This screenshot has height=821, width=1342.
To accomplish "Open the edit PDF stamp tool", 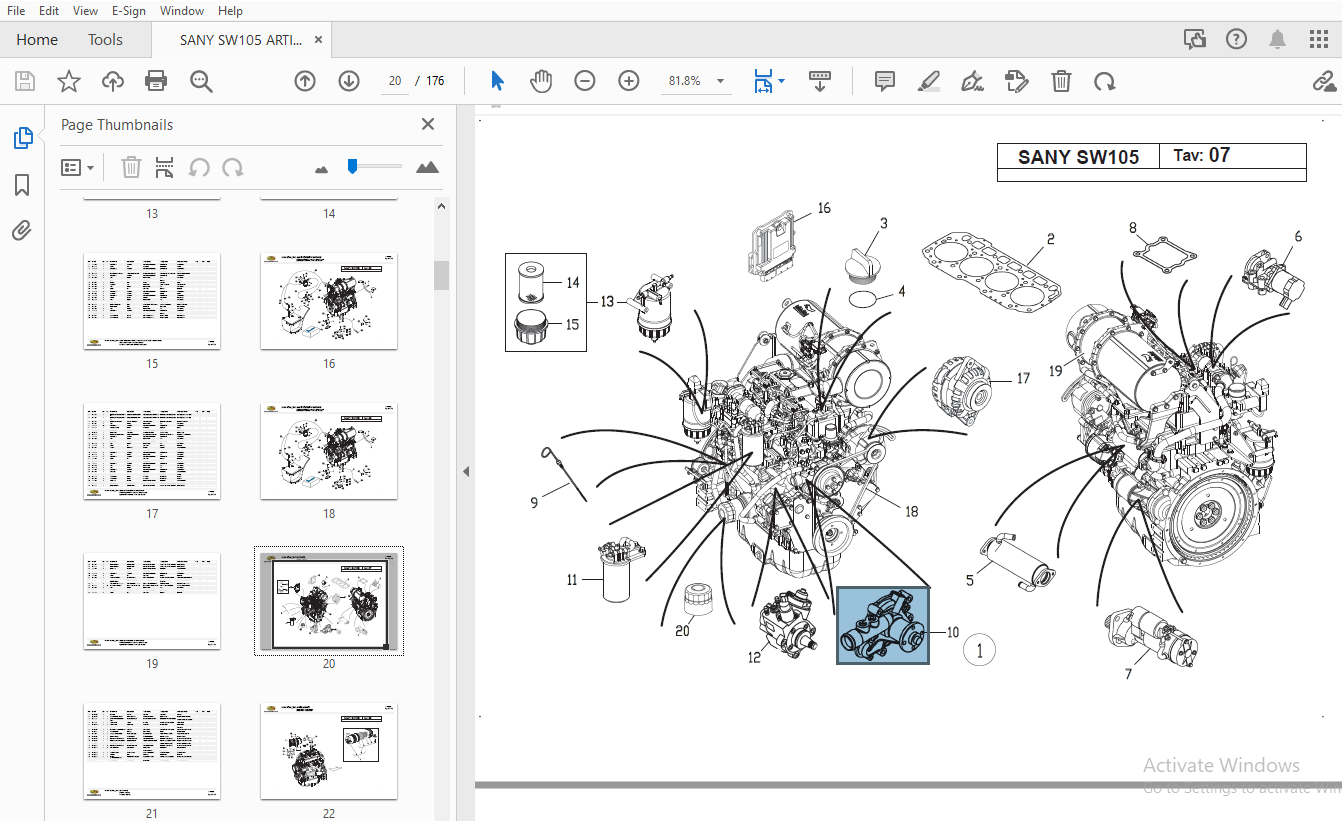I will pos(1017,81).
